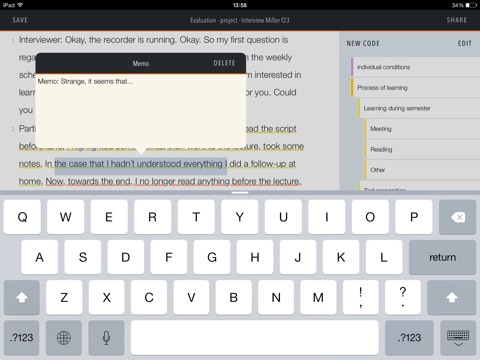Tap the Memo popup title
The image size is (480, 360).
tap(141, 63)
